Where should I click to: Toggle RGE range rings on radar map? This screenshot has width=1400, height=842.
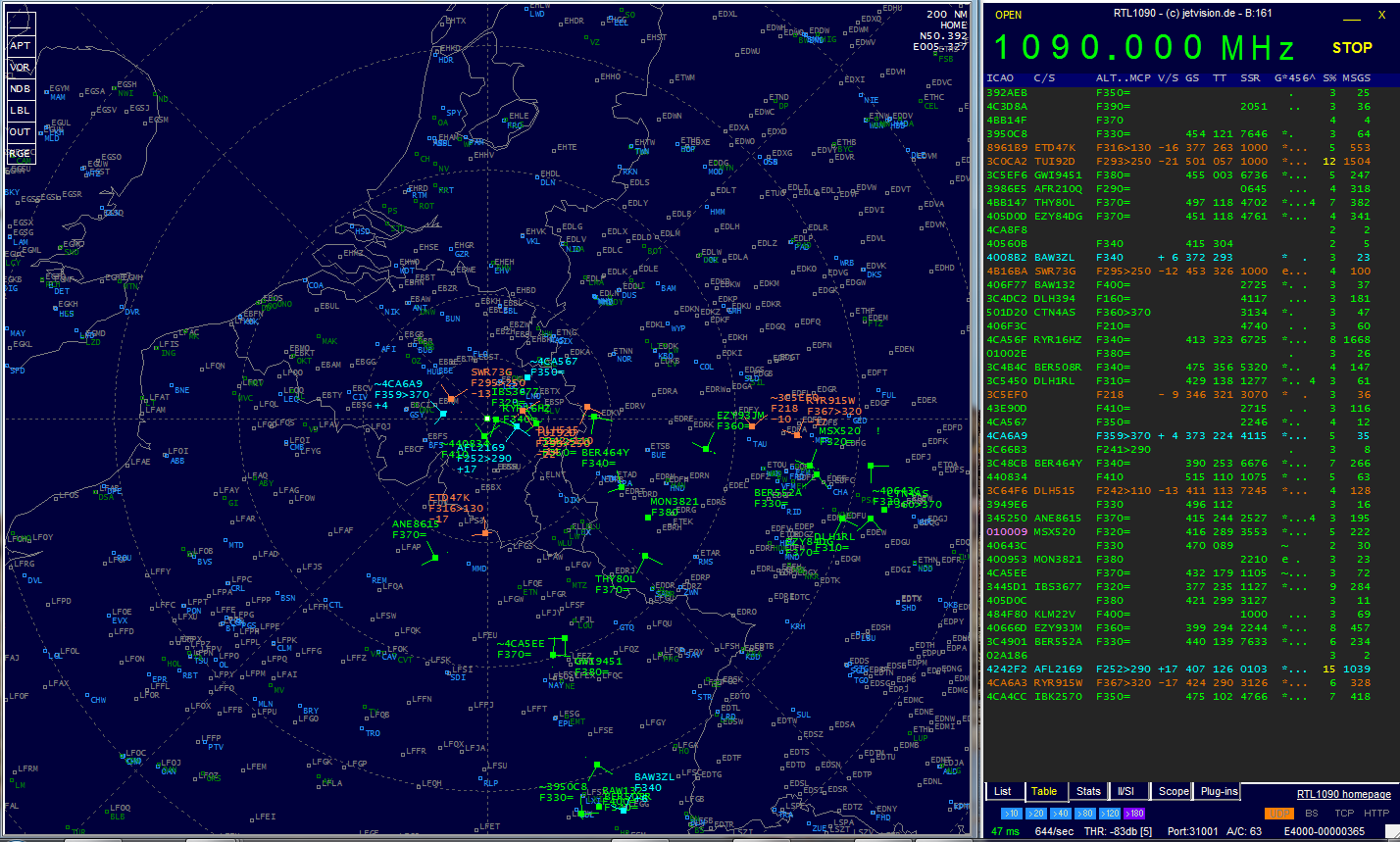21,153
